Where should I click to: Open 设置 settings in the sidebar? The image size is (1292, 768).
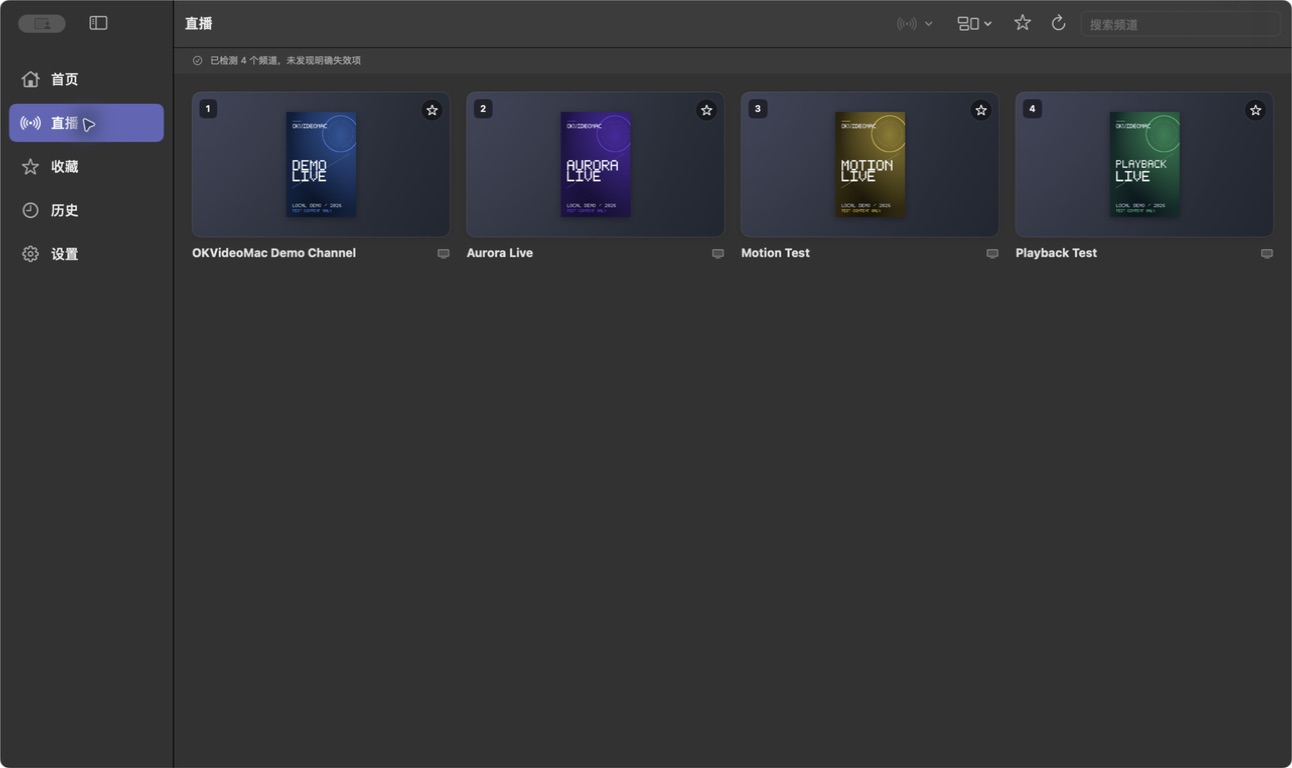[x=86, y=254]
